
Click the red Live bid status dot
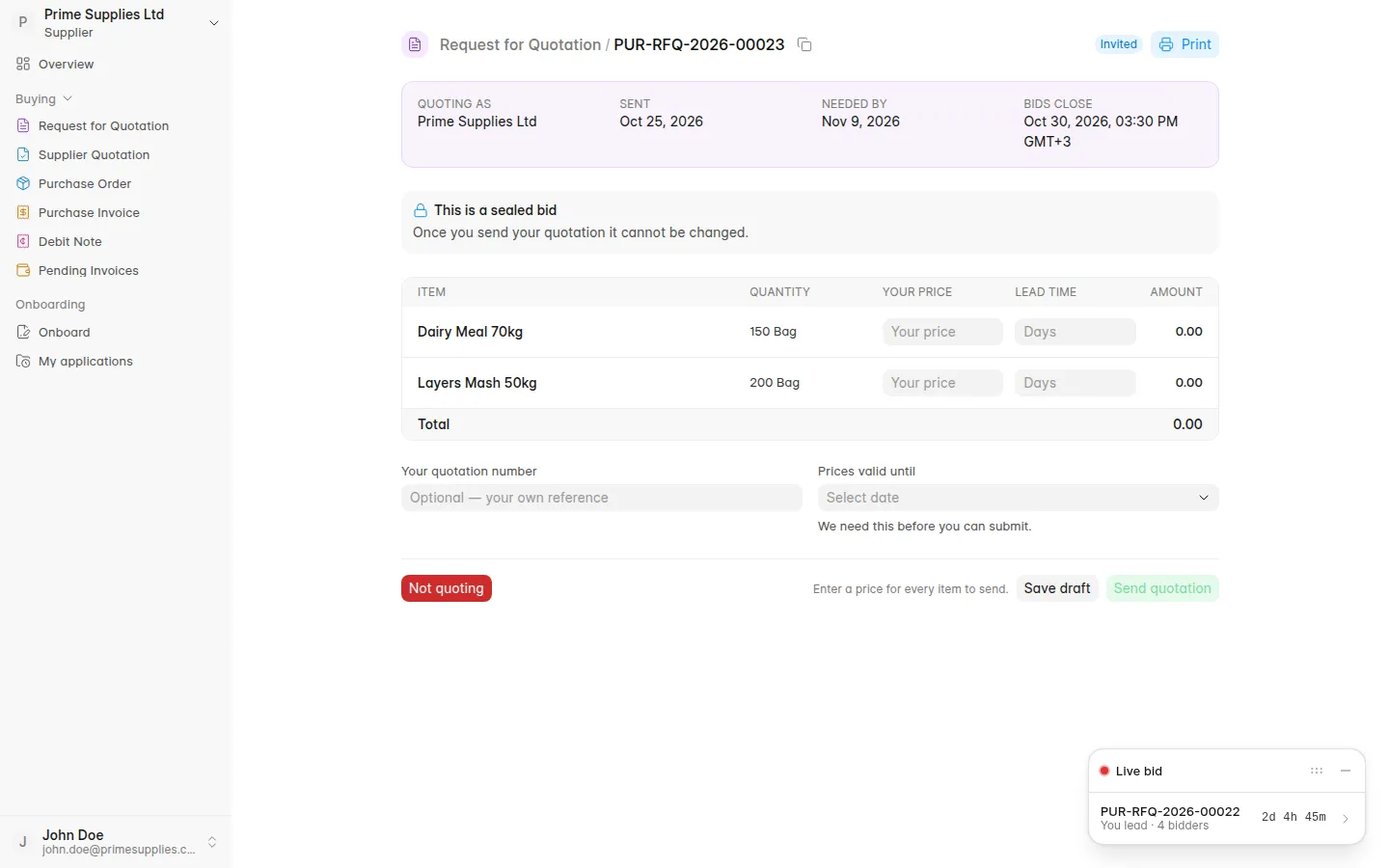click(1104, 771)
